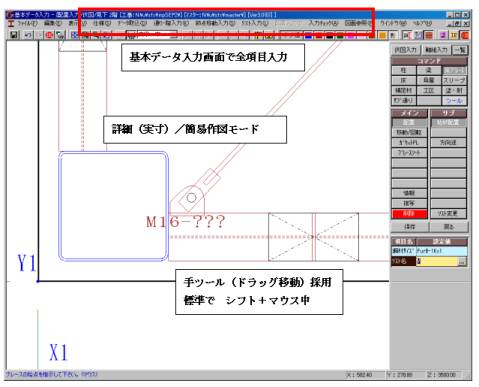Switch to the 軸組入力 tab
Image resolution: width=479 pixels, height=387 pixels.
pyautogui.click(x=436, y=50)
